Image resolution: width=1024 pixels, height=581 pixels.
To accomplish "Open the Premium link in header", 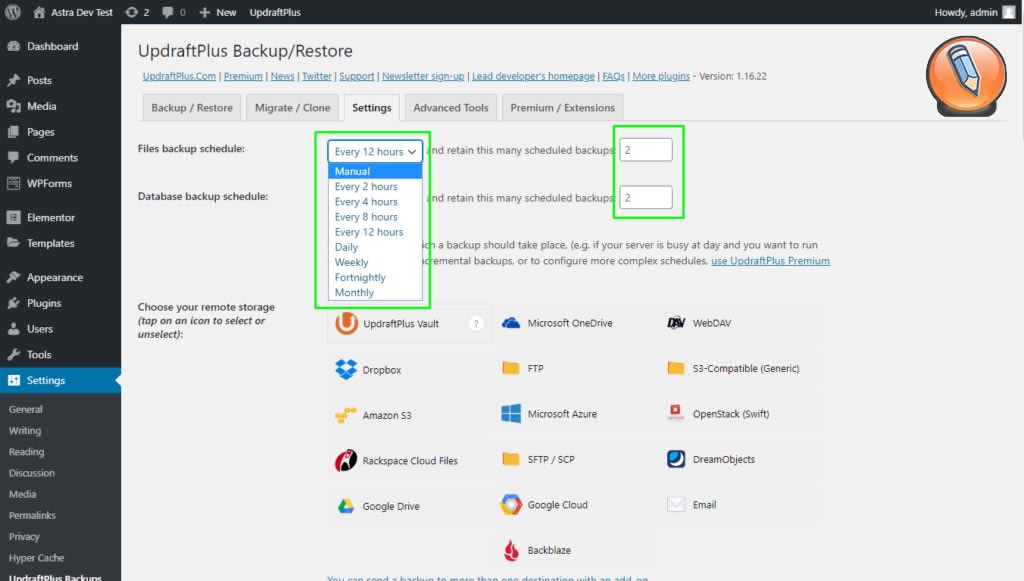I will point(243,76).
